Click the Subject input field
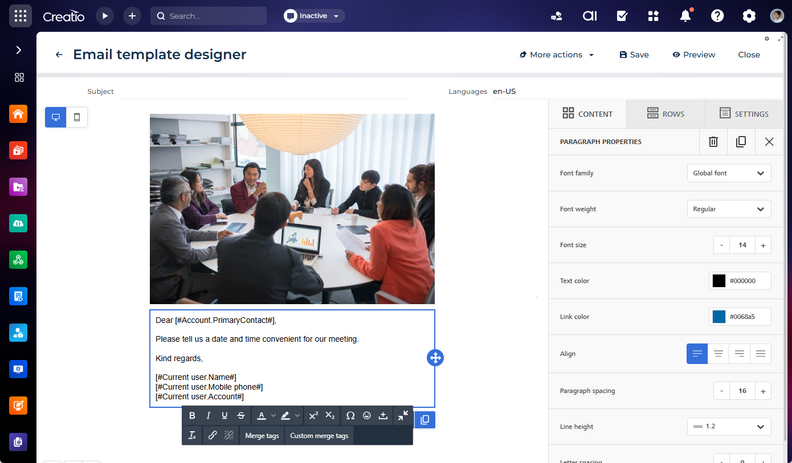792x463 pixels. 264,91
